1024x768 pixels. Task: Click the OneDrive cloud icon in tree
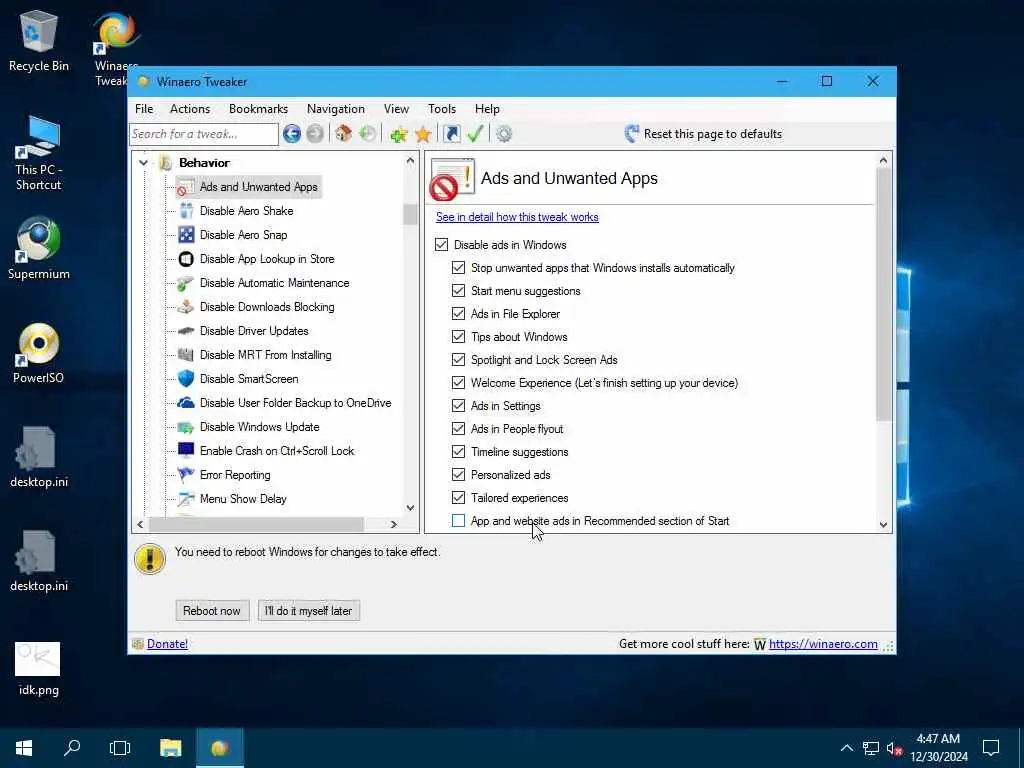coord(186,403)
